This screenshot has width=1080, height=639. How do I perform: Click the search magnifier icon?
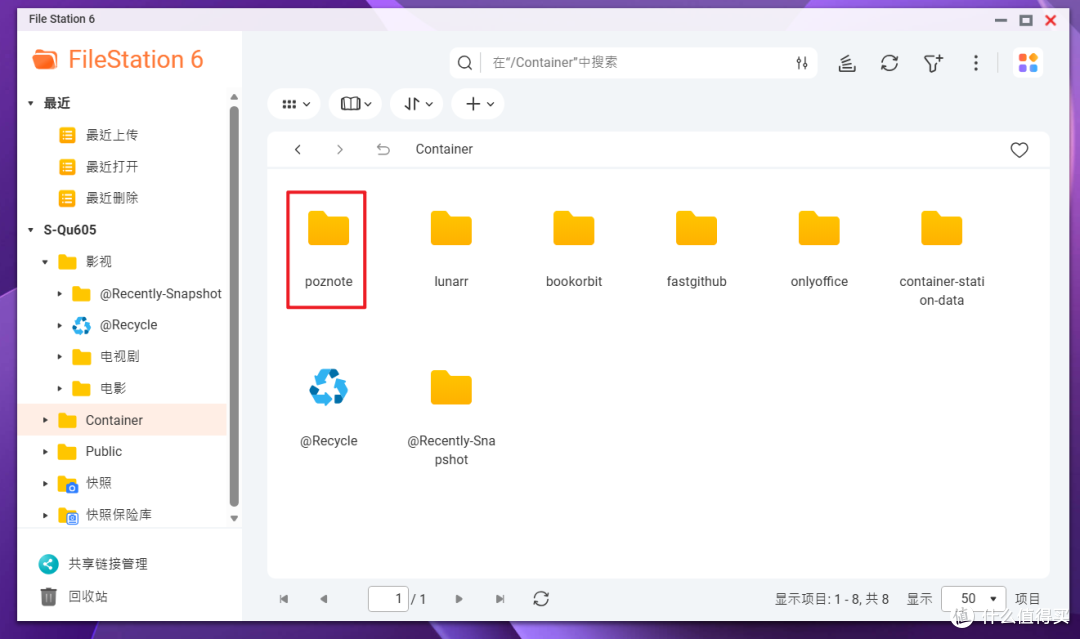click(465, 63)
